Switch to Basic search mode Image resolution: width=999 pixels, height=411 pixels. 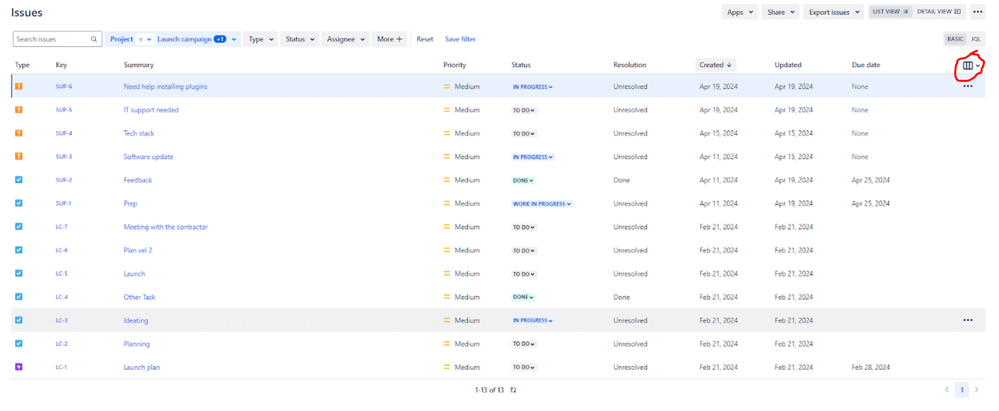(x=955, y=39)
